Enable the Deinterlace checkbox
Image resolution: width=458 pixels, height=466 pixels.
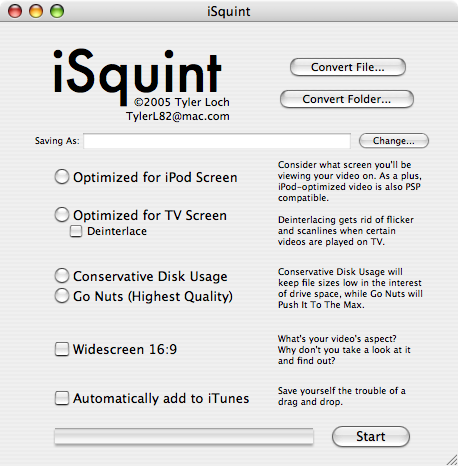pyautogui.click(x=76, y=231)
